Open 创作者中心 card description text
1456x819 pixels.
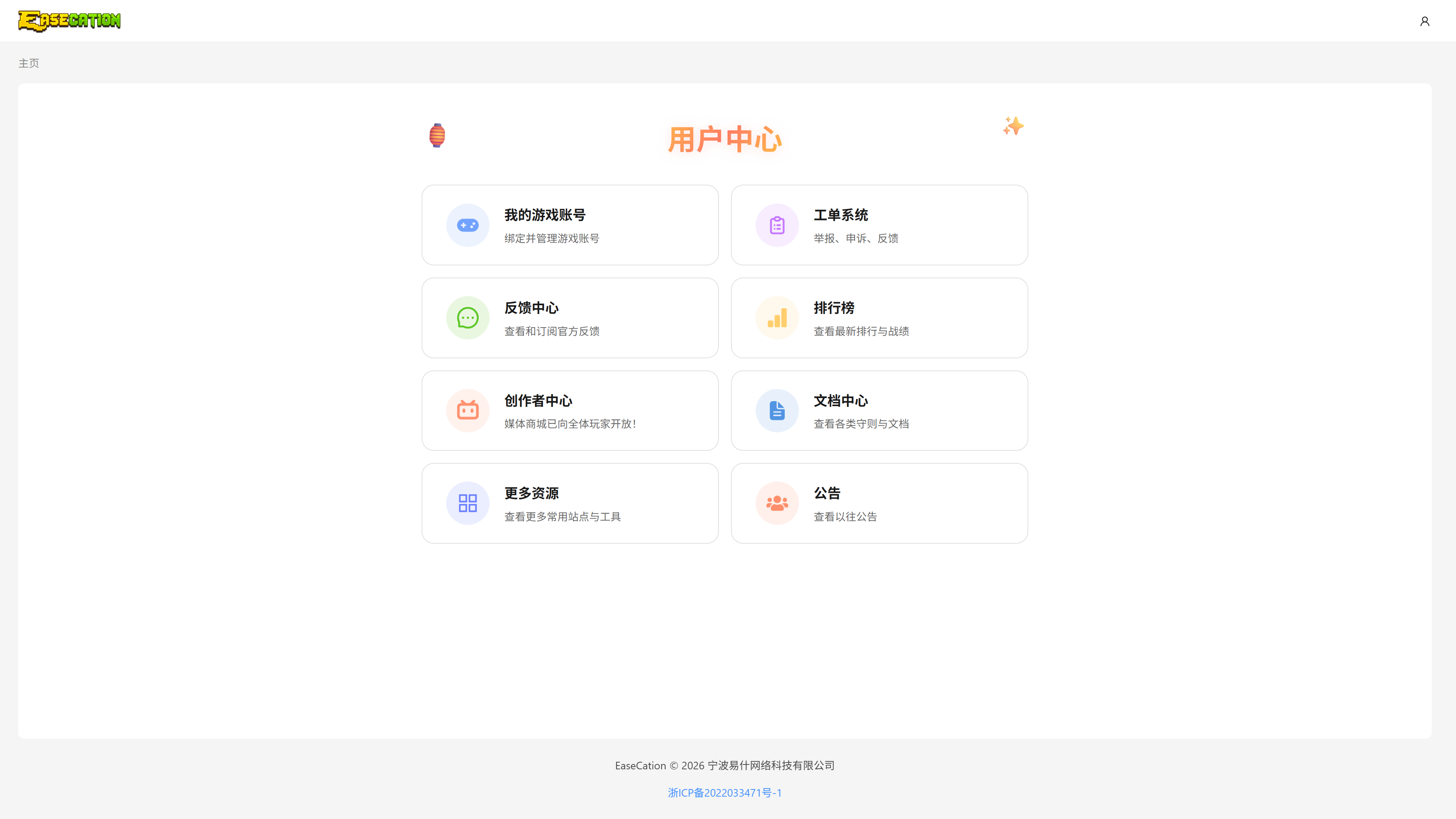pyautogui.click(x=570, y=424)
